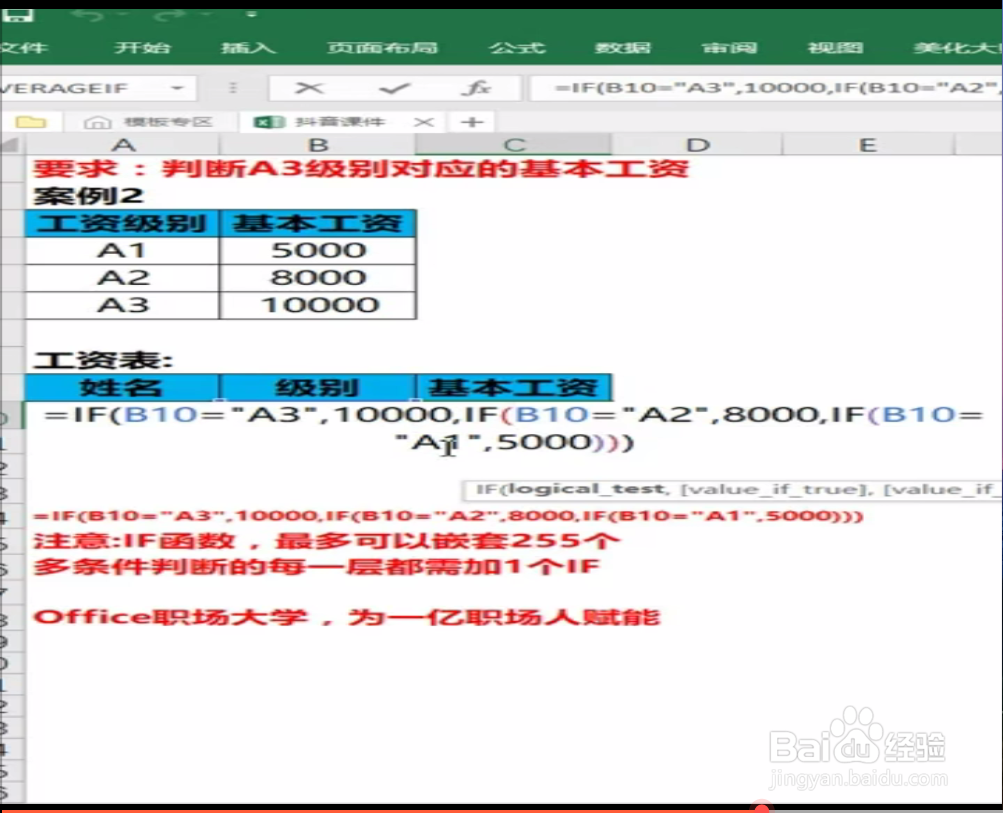Cancel formula entry with the X button

(310, 88)
